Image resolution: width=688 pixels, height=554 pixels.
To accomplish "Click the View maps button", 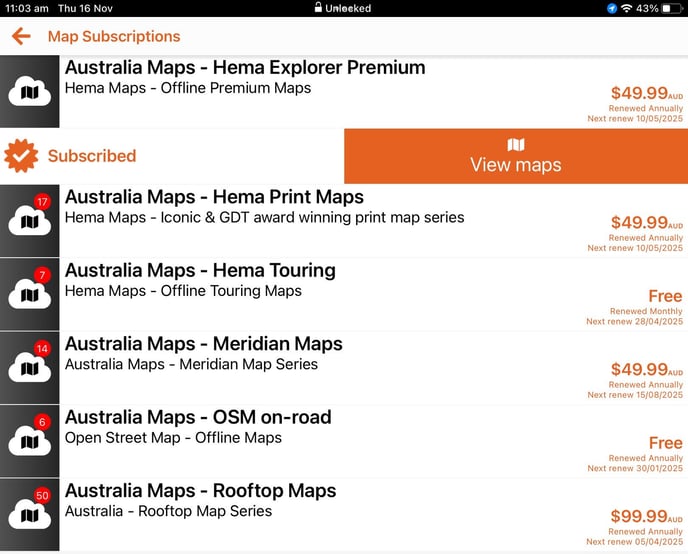I will pos(516,156).
